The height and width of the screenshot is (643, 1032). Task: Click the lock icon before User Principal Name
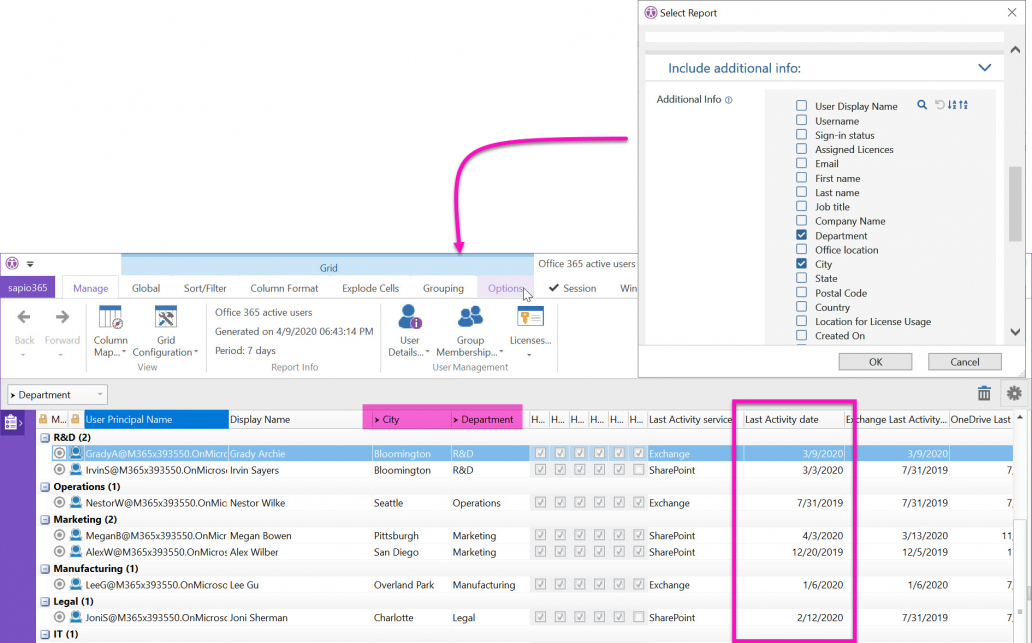click(x=76, y=419)
